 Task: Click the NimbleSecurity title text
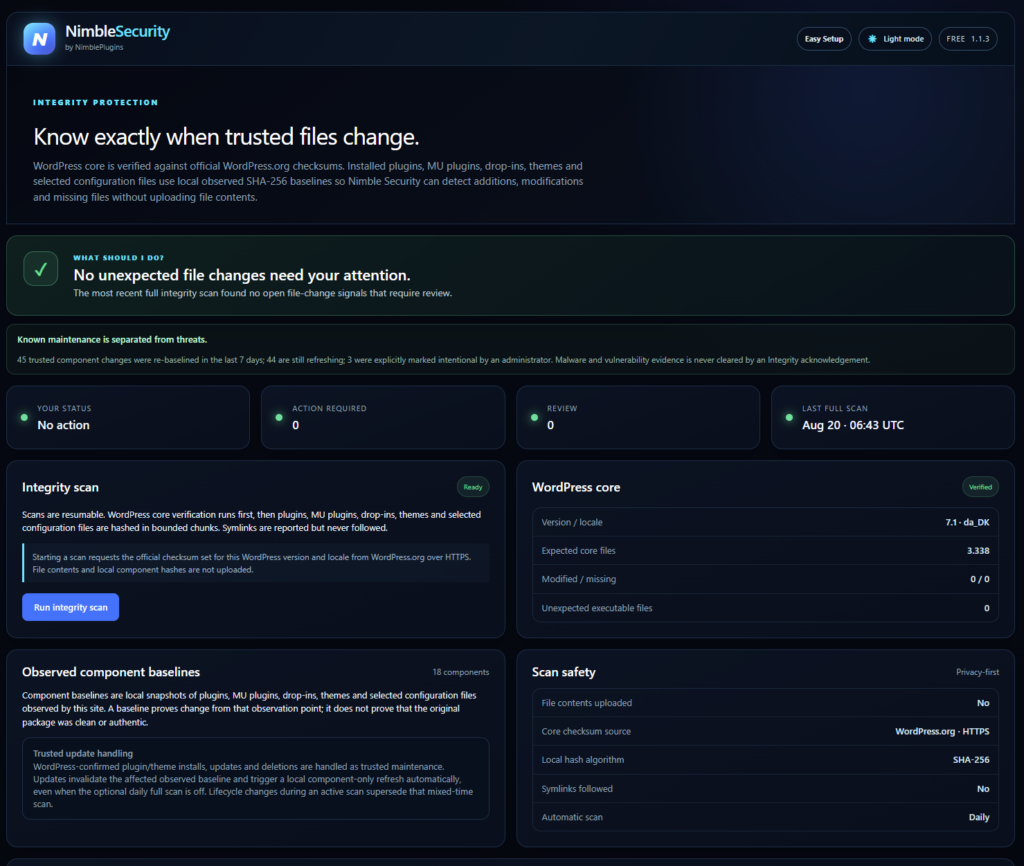(x=118, y=31)
